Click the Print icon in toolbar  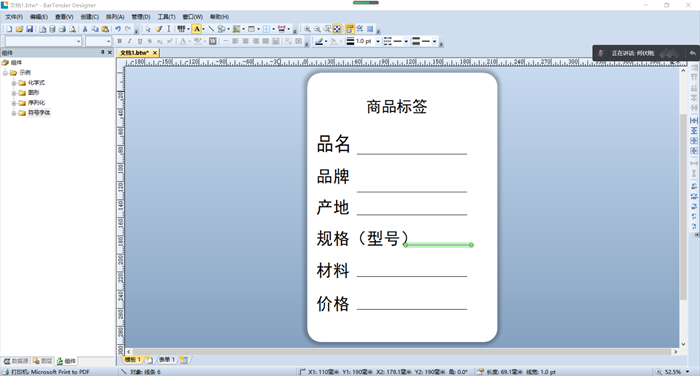[62, 29]
